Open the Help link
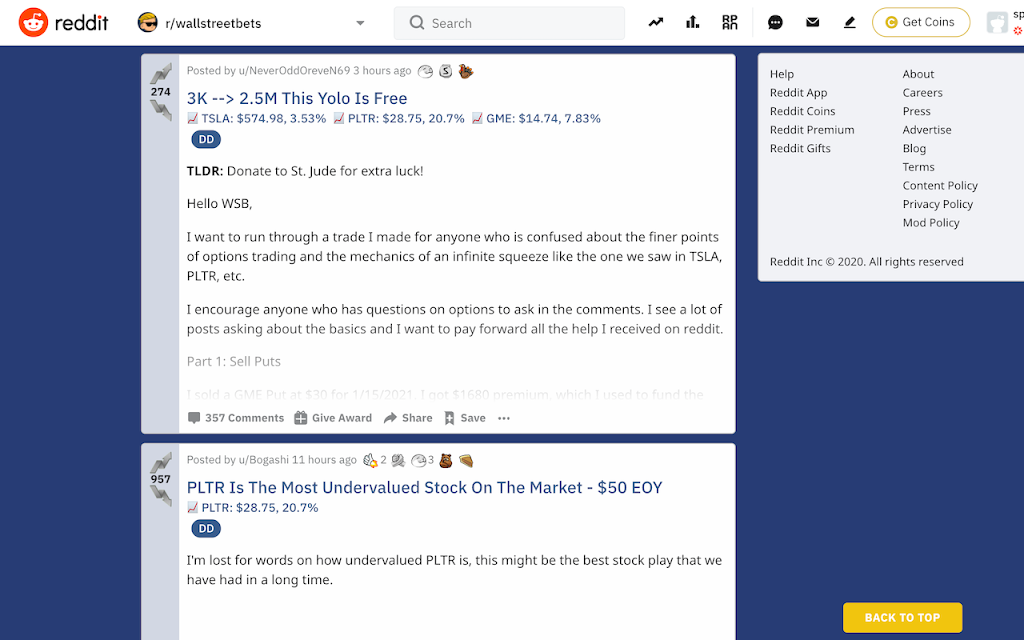The width and height of the screenshot is (1024, 640). 782,74
